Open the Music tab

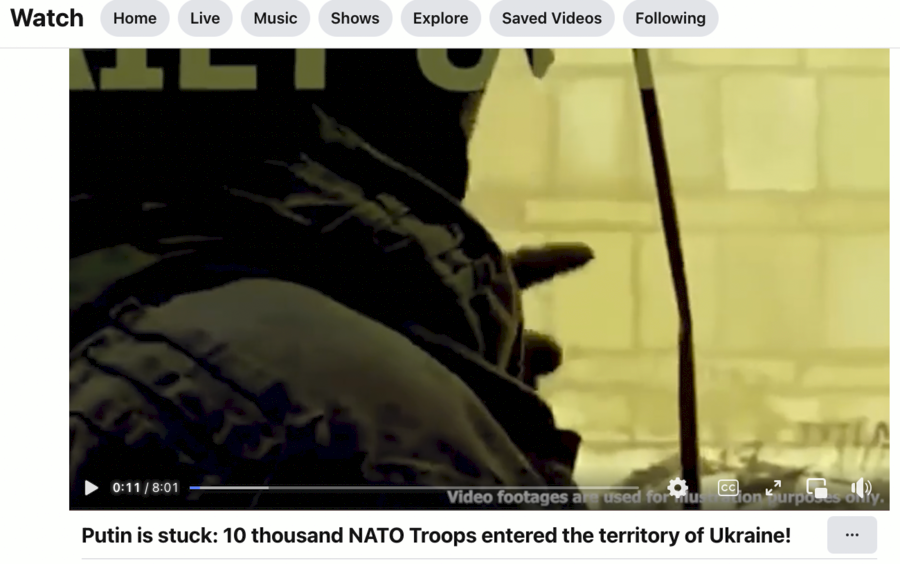point(276,18)
